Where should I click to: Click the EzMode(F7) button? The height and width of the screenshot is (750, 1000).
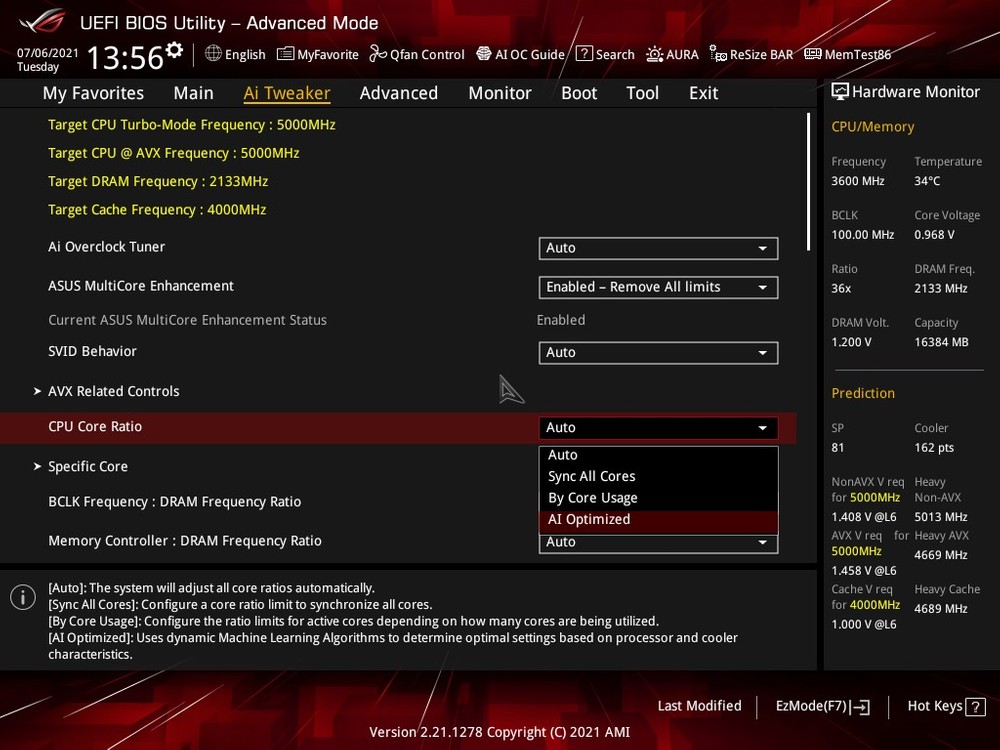[x=822, y=706]
